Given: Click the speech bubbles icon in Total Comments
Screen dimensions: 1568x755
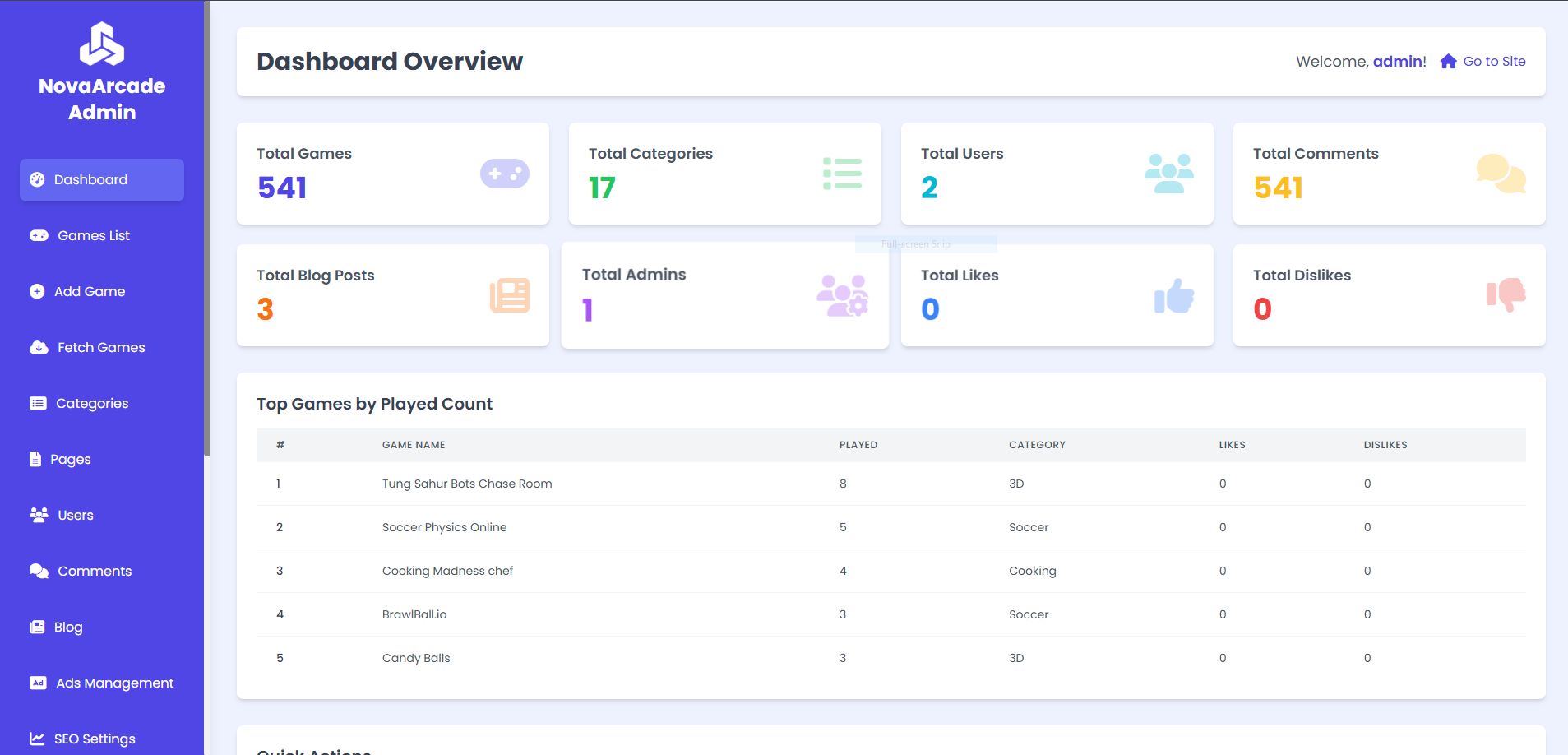Looking at the screenshot, I should point(1501,174).
